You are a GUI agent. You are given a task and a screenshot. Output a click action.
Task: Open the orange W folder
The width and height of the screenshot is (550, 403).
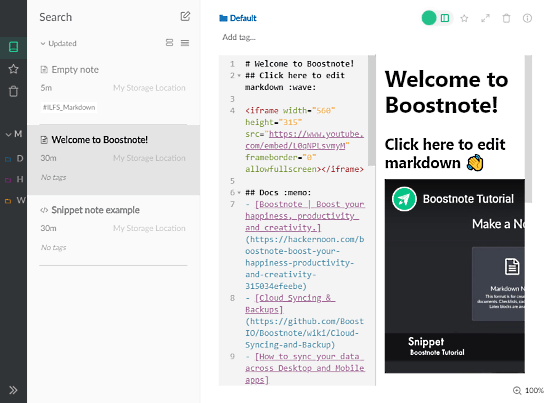pyautogui.click(x=14, y=201)
